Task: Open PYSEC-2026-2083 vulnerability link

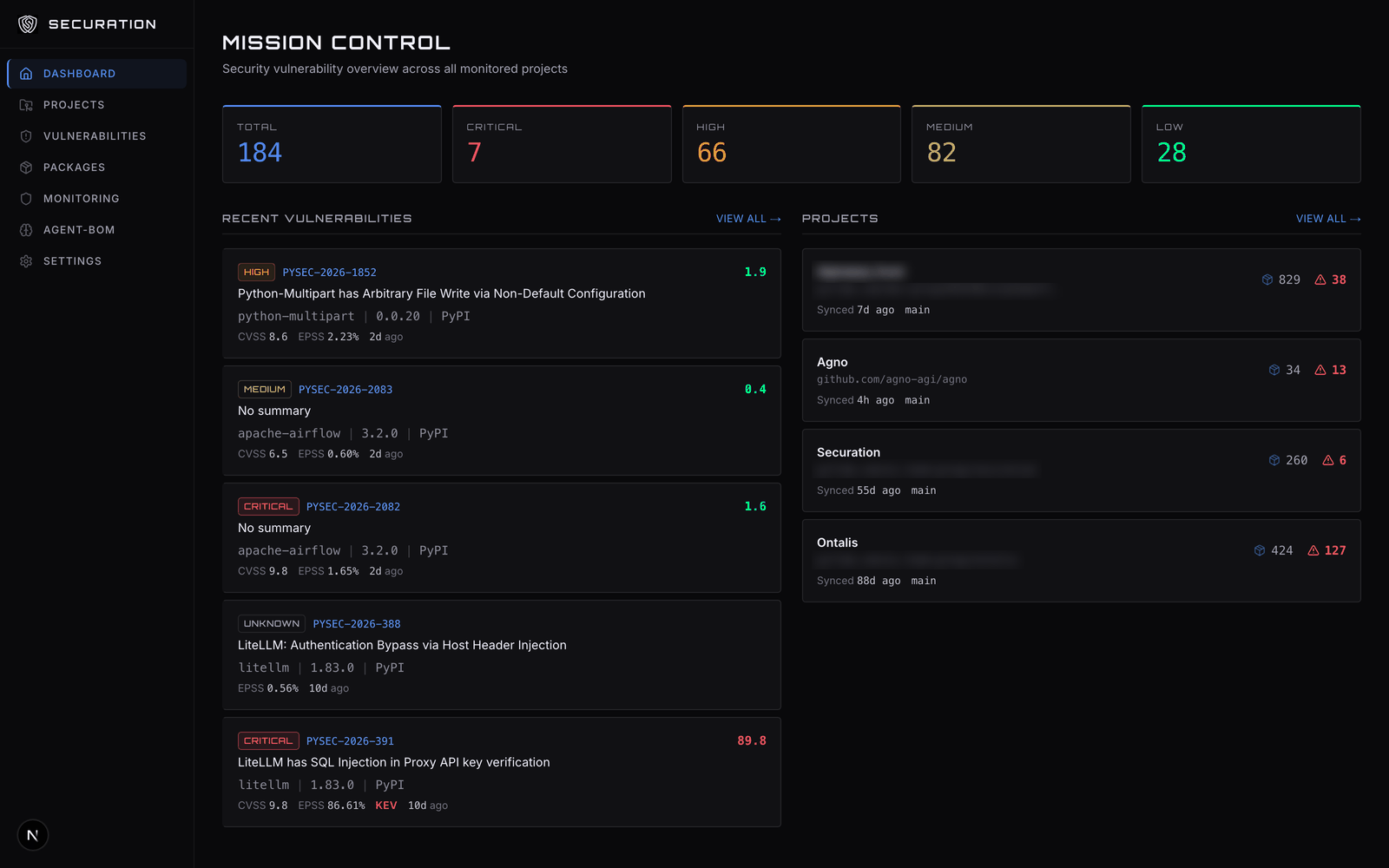Action: [x=346, y=390]
